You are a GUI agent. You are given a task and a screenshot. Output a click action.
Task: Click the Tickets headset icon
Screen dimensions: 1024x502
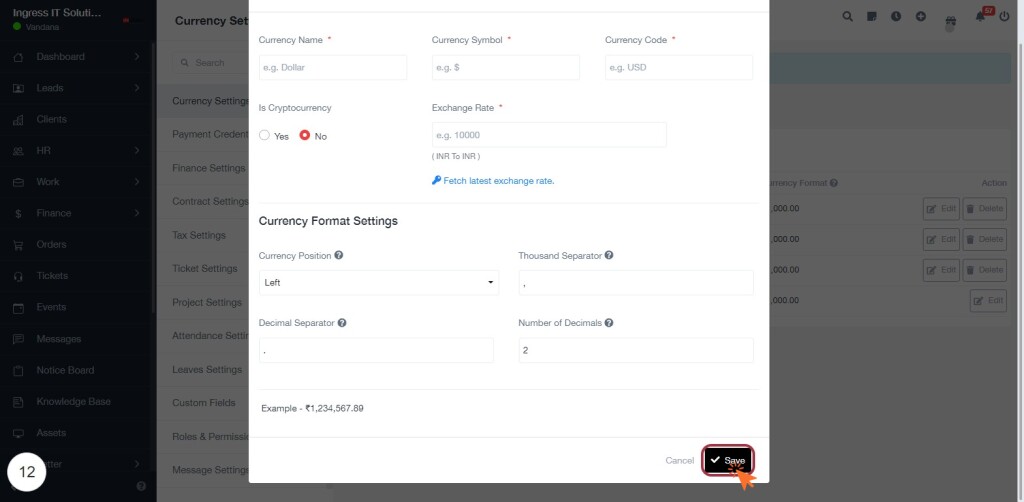pyautogui.click(x=18, y=276)
